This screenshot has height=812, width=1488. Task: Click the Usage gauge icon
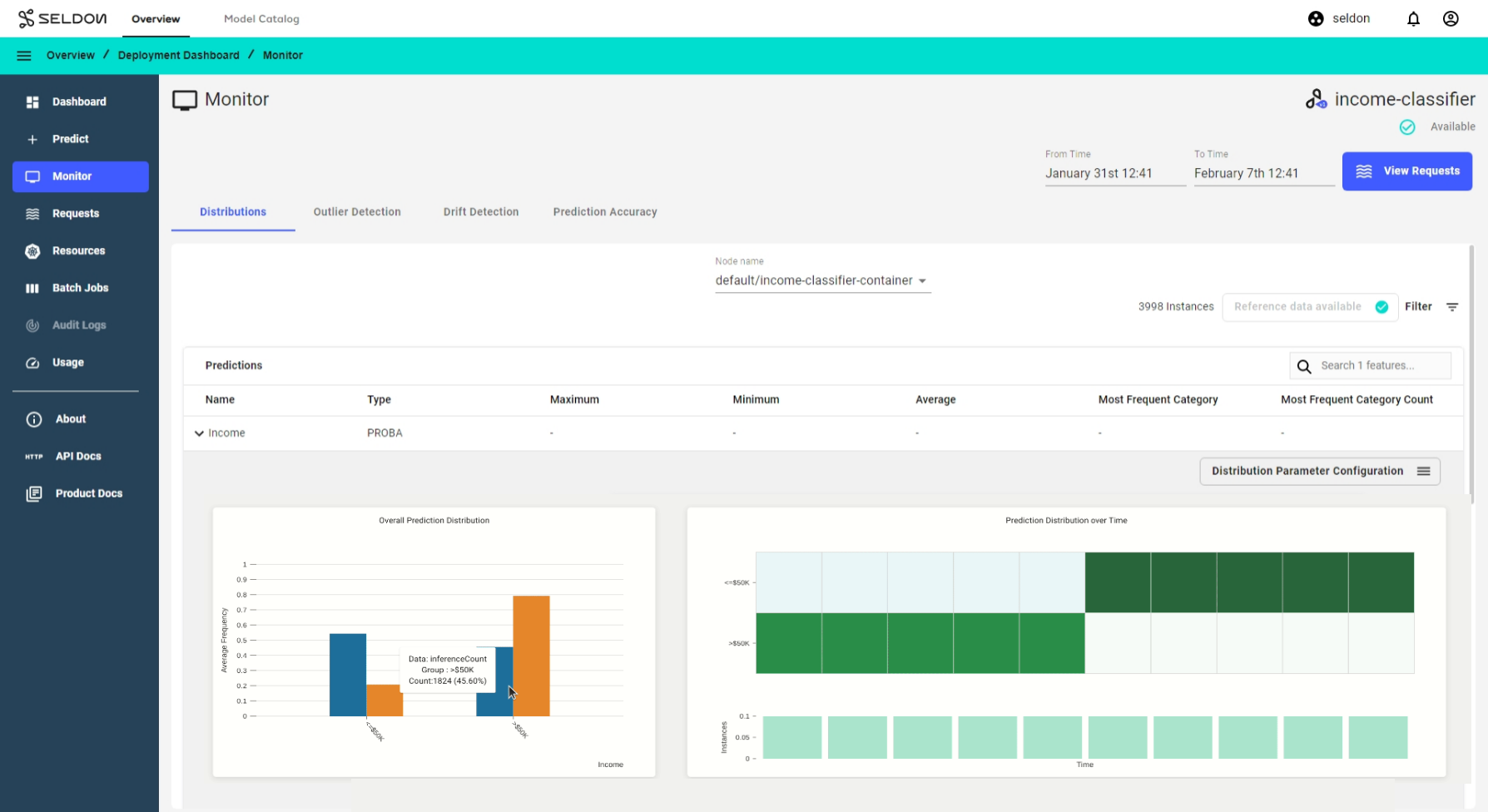[x=32, y=363]
